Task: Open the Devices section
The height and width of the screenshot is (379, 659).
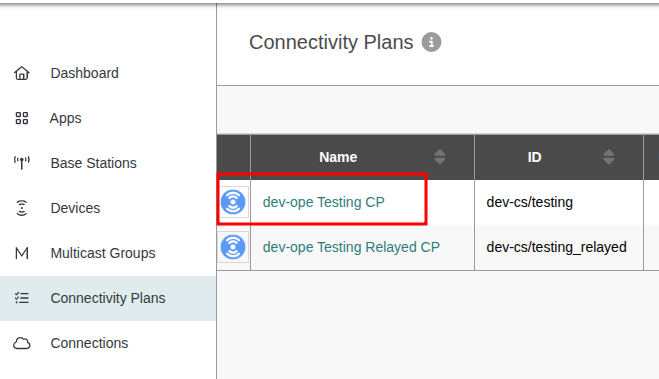Action: point(108,208)
